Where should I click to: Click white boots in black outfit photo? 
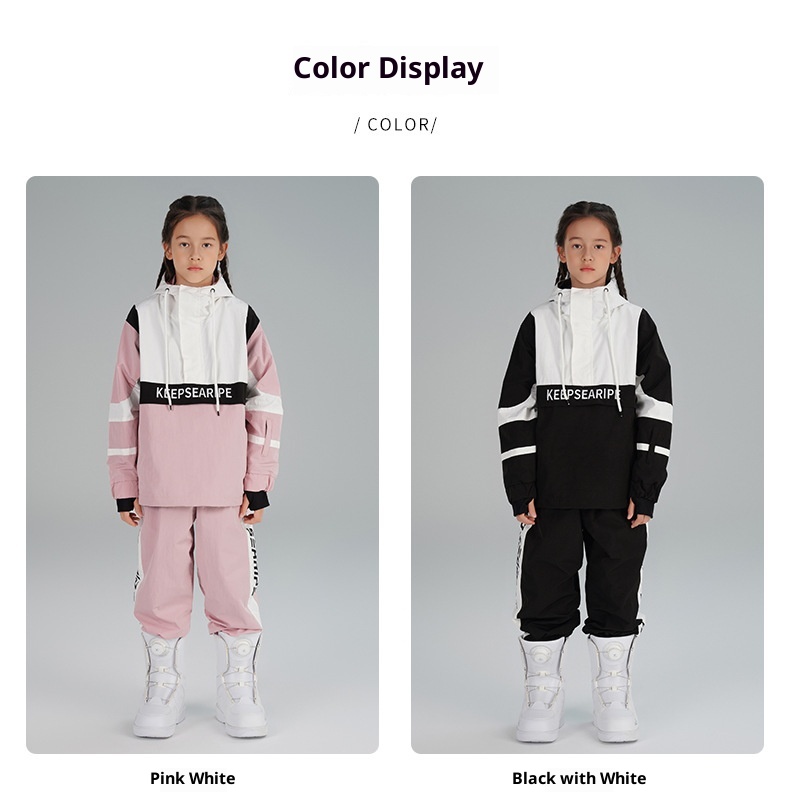coord(578,688)
